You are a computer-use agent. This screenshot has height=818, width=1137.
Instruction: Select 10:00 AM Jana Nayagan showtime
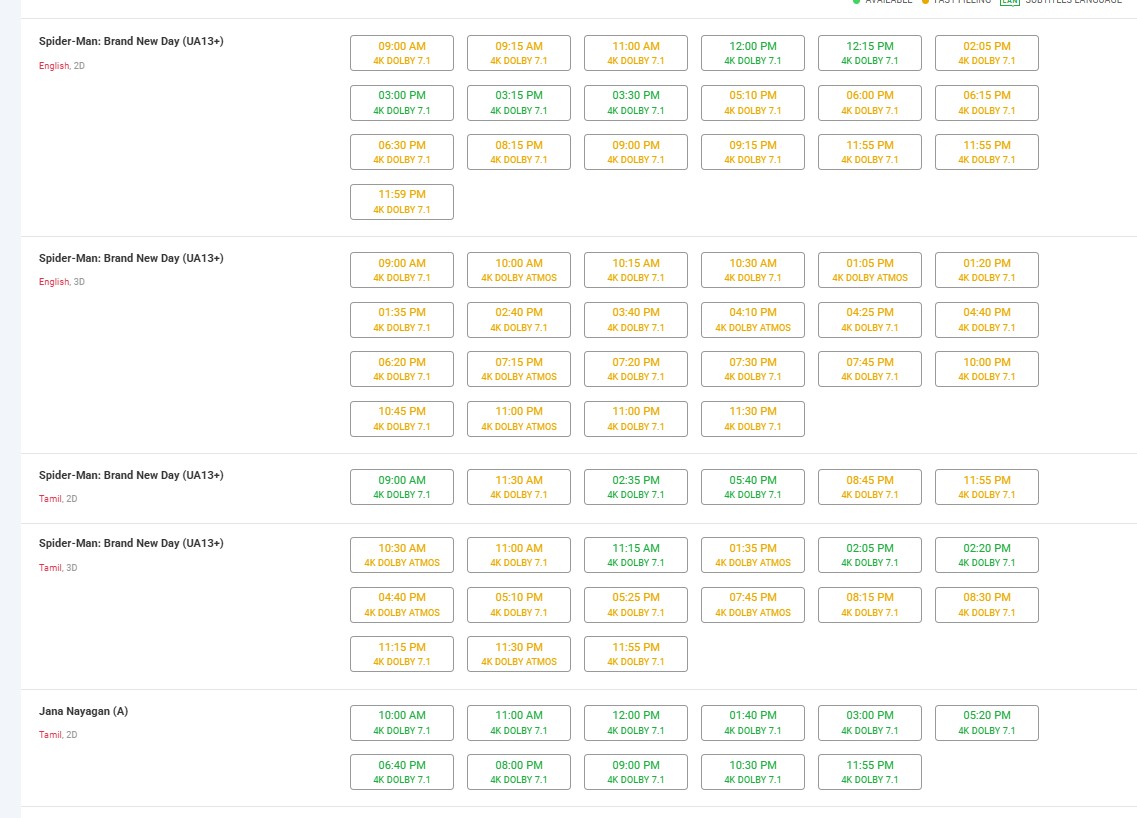click(x=402, y=723)
